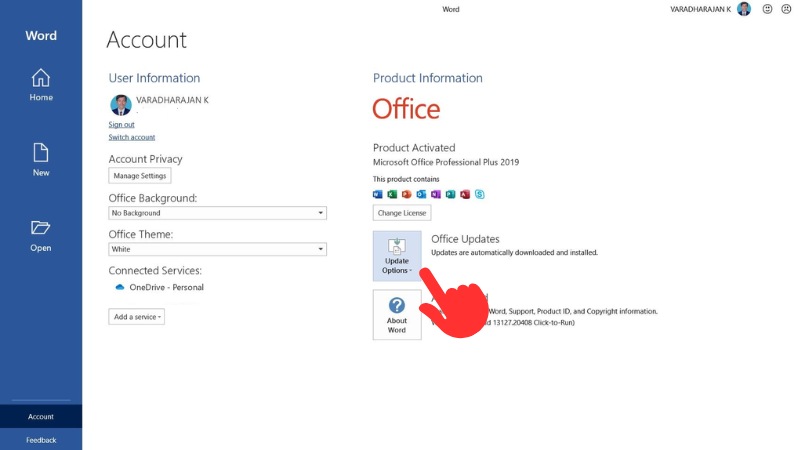Open the Feedback tab in sidebar

point(41,440)
